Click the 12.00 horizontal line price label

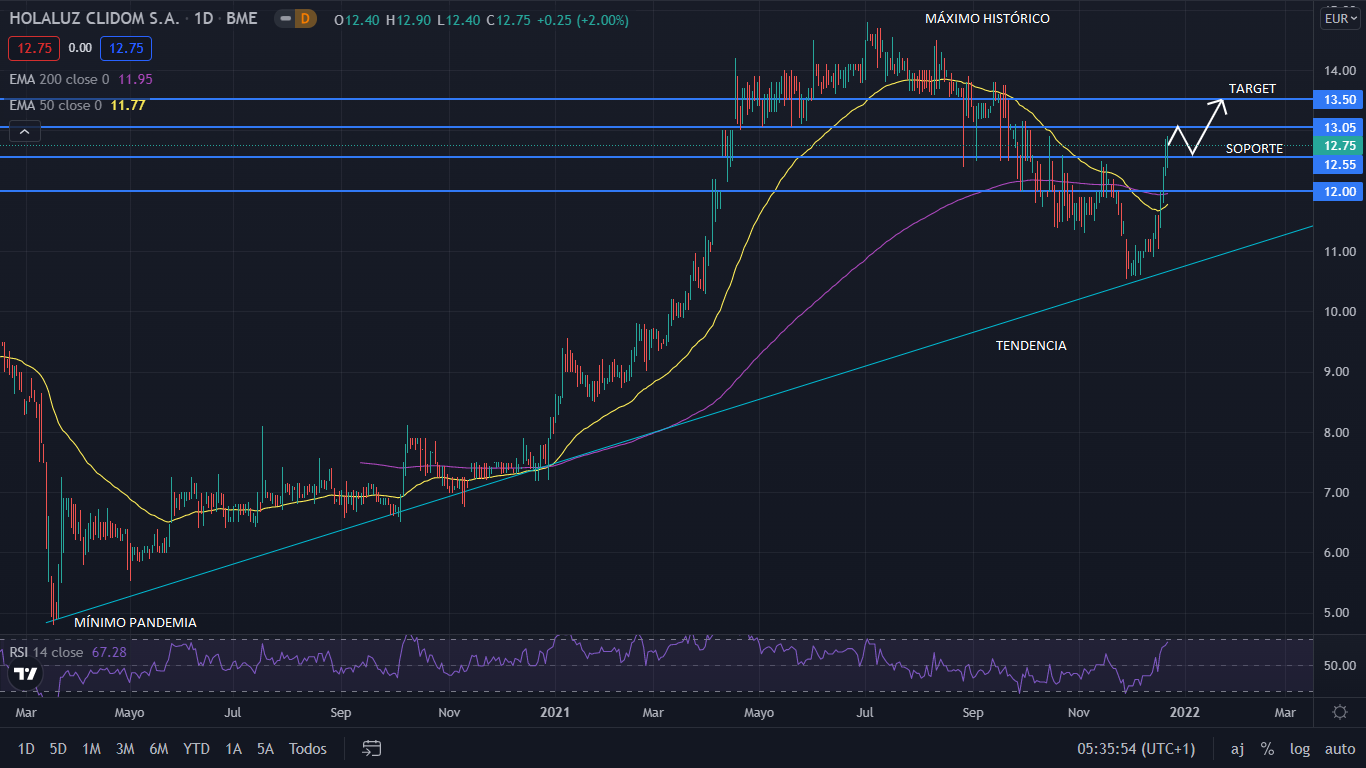(x=1339, y=191)
